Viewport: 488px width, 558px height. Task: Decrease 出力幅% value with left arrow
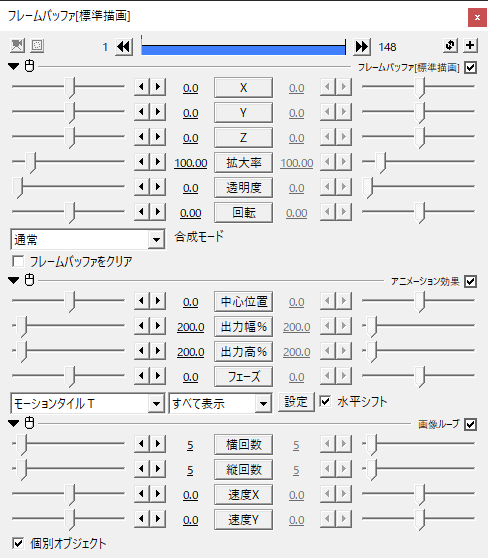142,326
